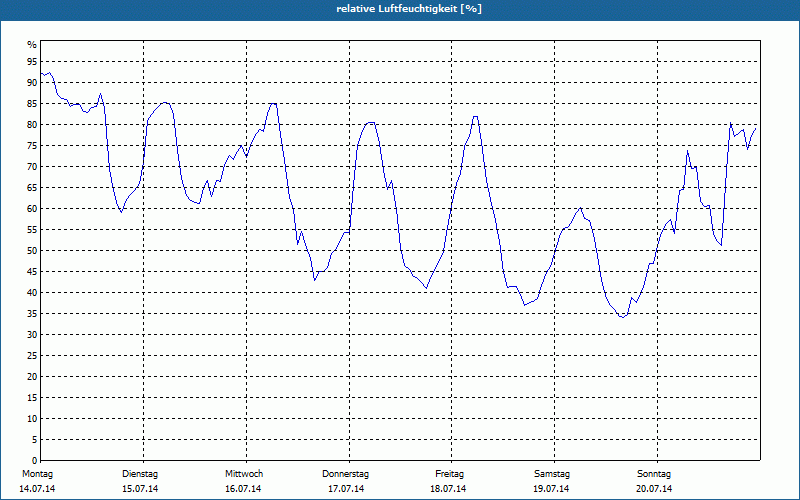The width and height of the screenshot is (800, 500).
Task: Click the 80 value on the y-axis
Action: coord(32,124)
